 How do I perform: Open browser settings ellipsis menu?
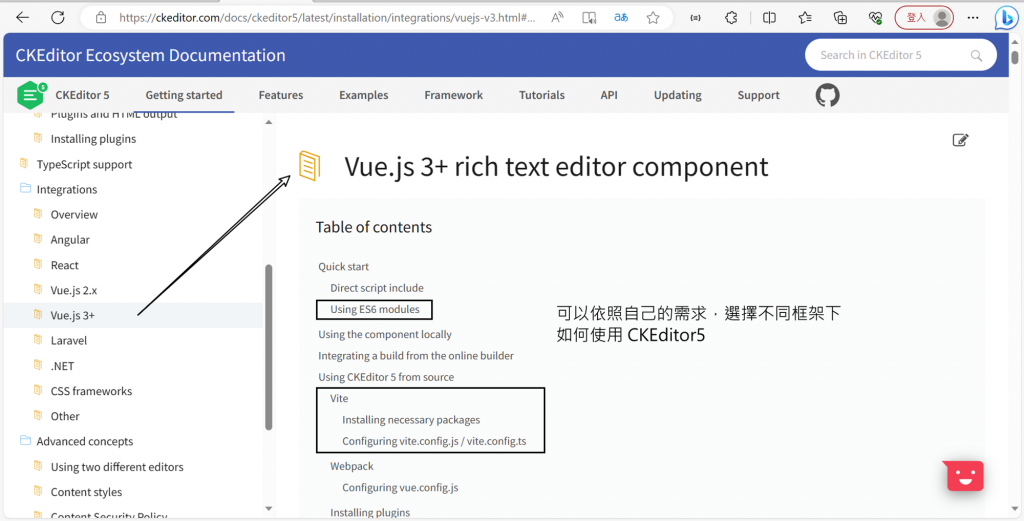coord(973,18)
